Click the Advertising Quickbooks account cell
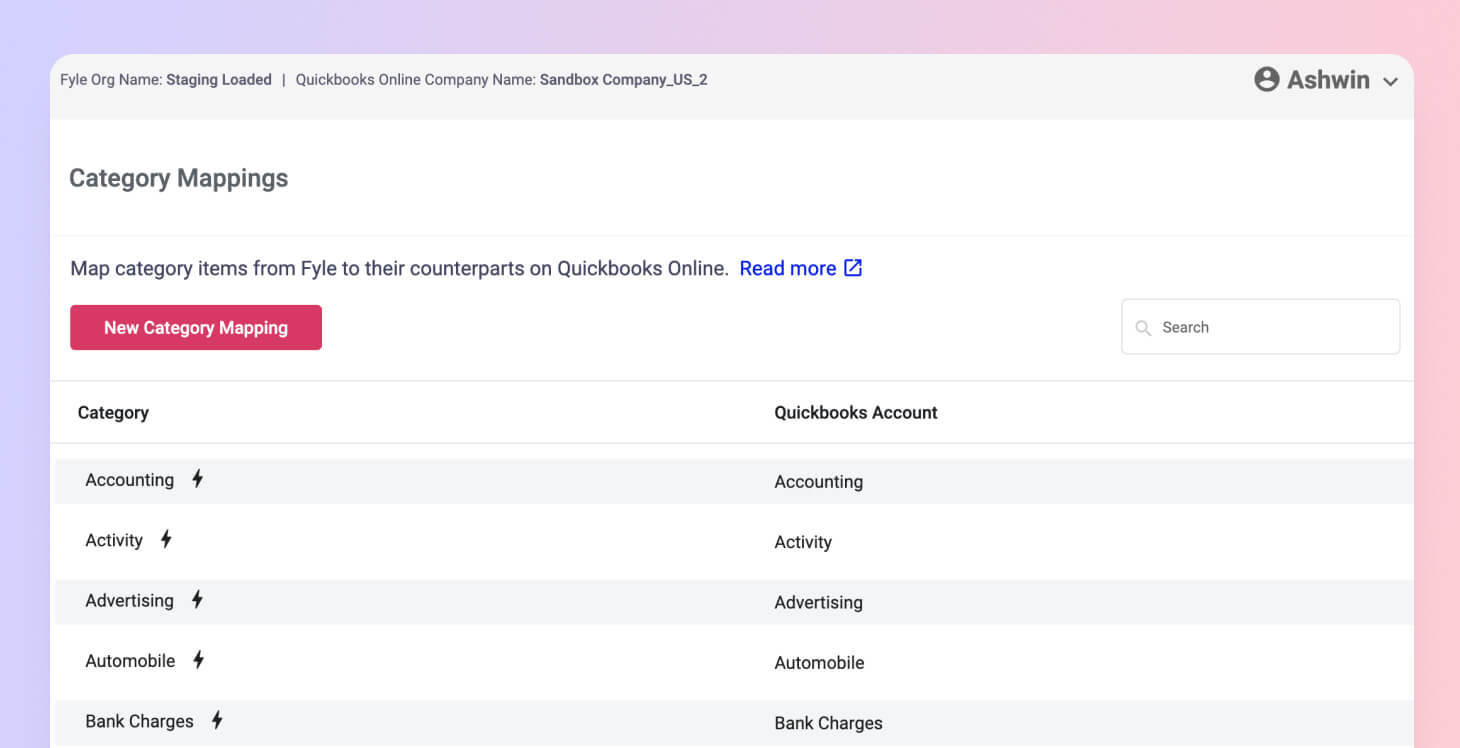The width and height of the screenshot is (1460, 748). [818, 602]
